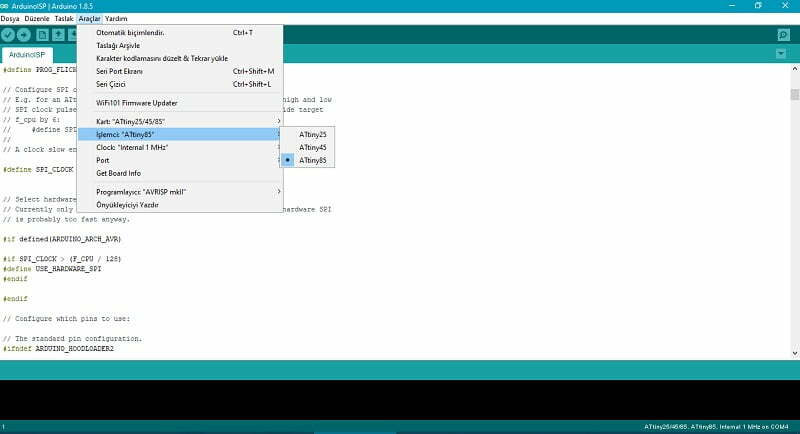This screenshot has width=800, height=434.
Task: Expand the İşlemci "ATtiny85" submenu
Action: (x=180, y=135)
